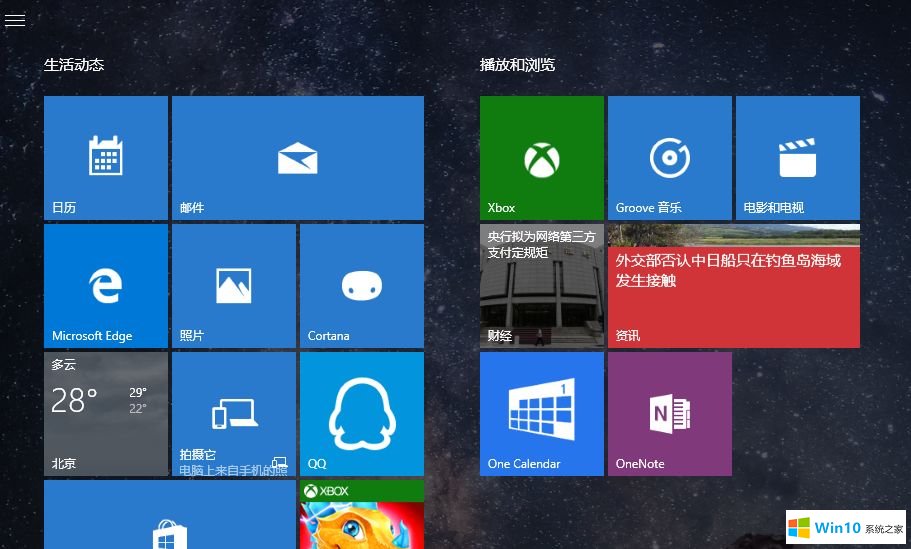
Task: Click the 央行拟为网络第三方支付定规矩 headline
Action: point(541,244)
